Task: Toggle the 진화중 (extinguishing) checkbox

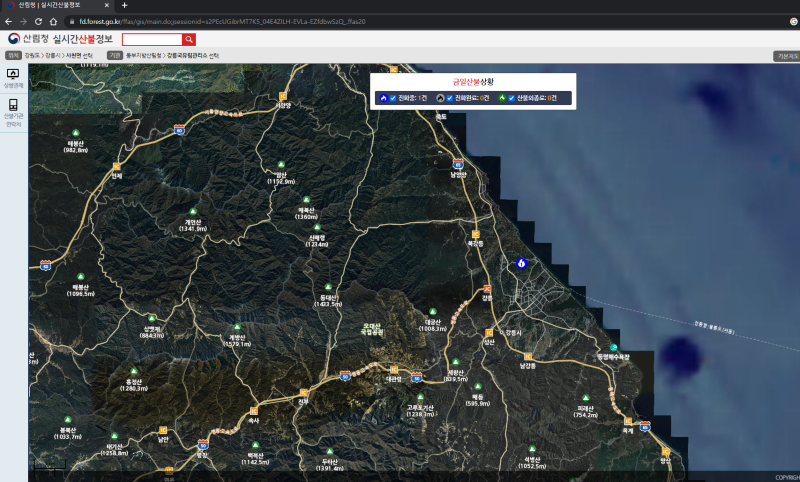Action: tap(393, 98)
